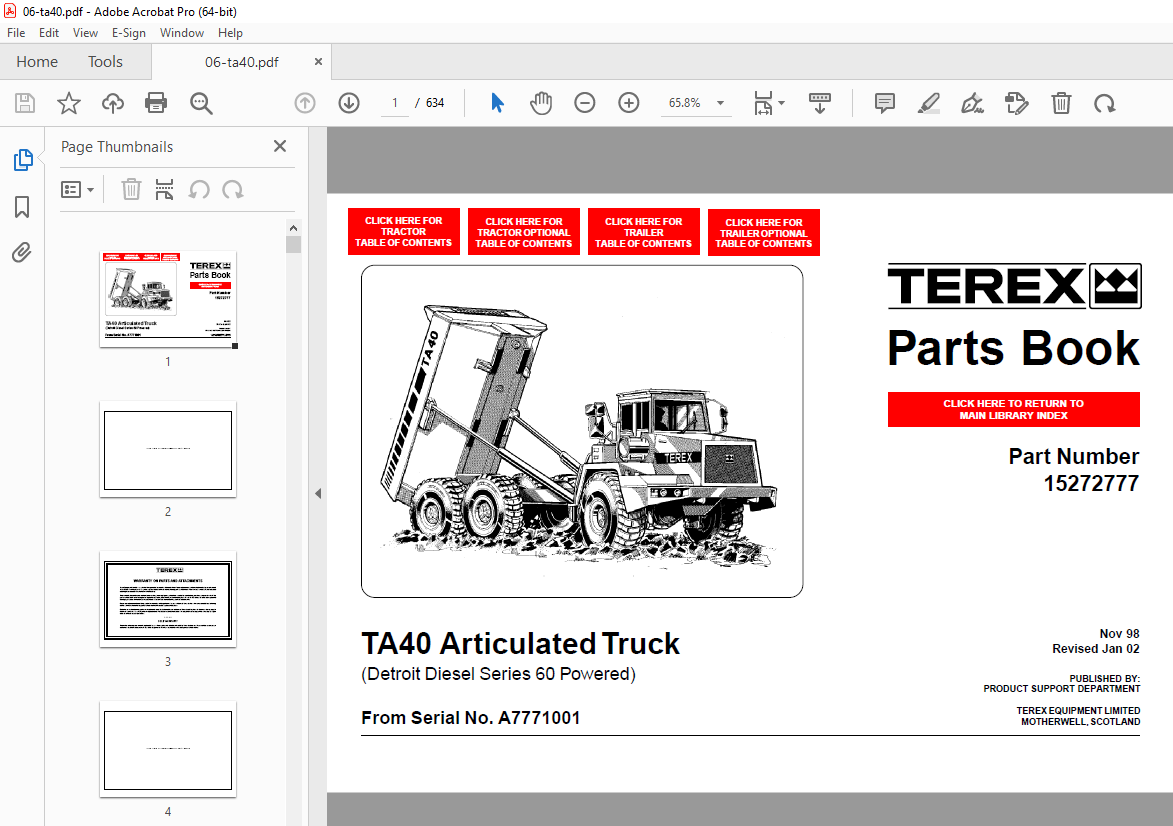This screenshot has height=826, width=1173.
Task: Open the sign document pen tool
Action: tap(973, 103)
